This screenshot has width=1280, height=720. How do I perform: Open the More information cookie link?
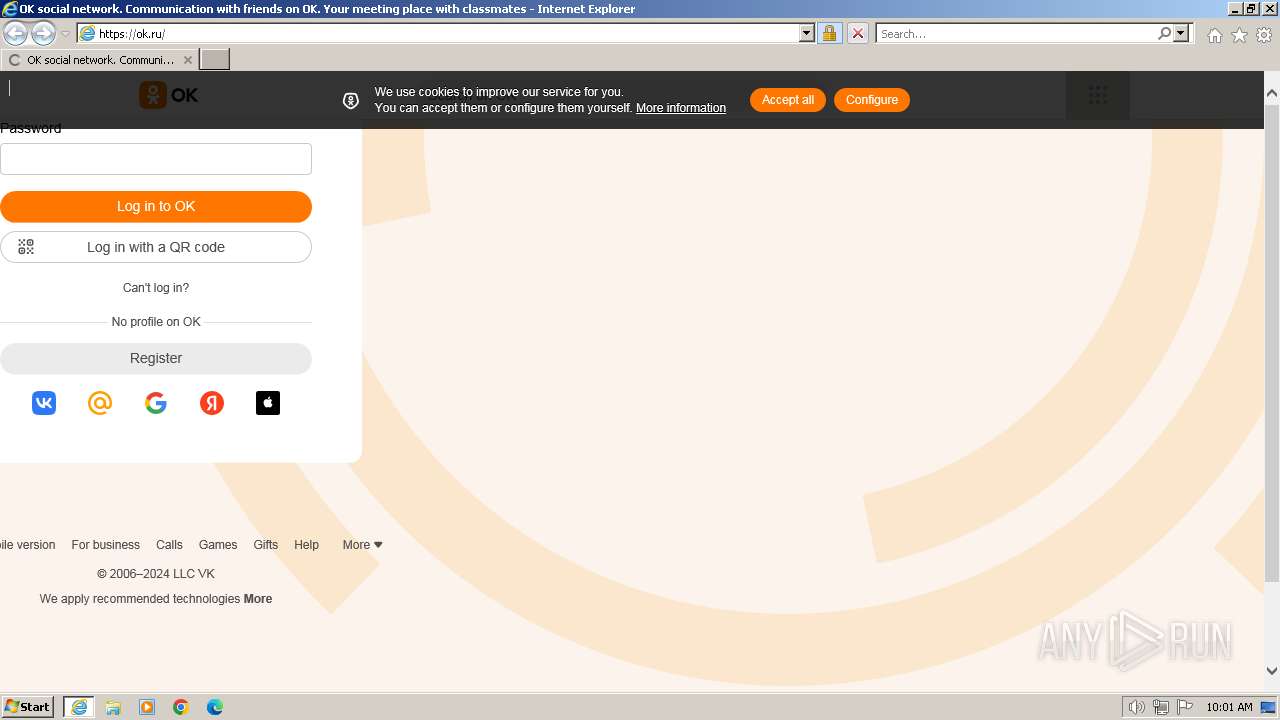681,108
